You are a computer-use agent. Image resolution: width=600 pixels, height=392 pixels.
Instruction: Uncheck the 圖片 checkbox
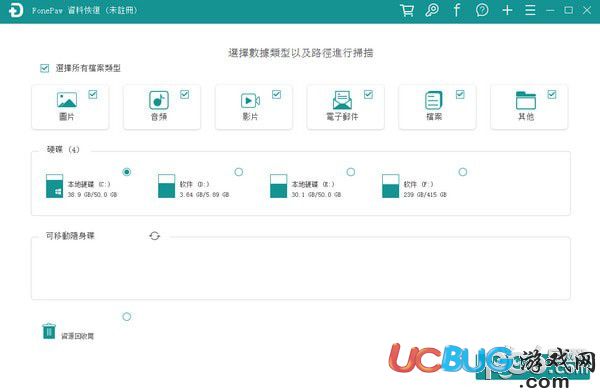(x=93, y=94)
